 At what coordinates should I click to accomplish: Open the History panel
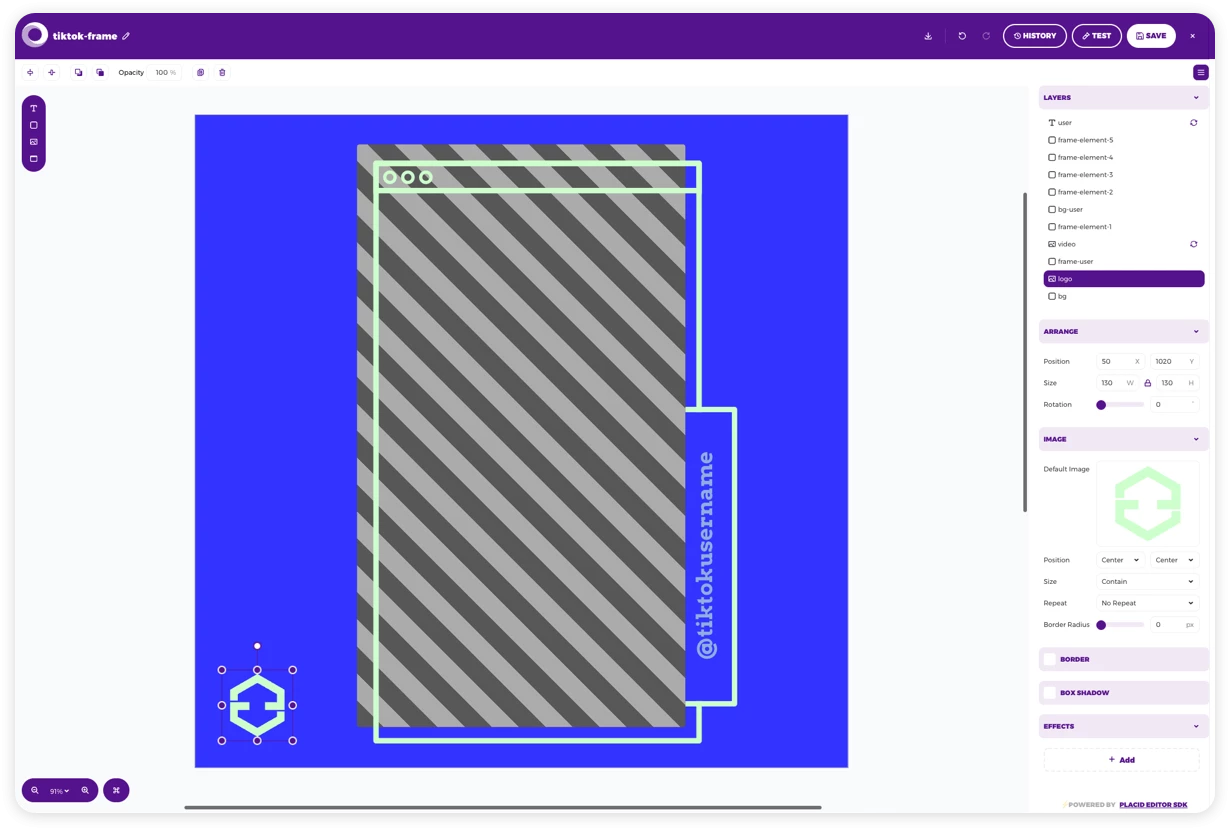coord(1035,36)
